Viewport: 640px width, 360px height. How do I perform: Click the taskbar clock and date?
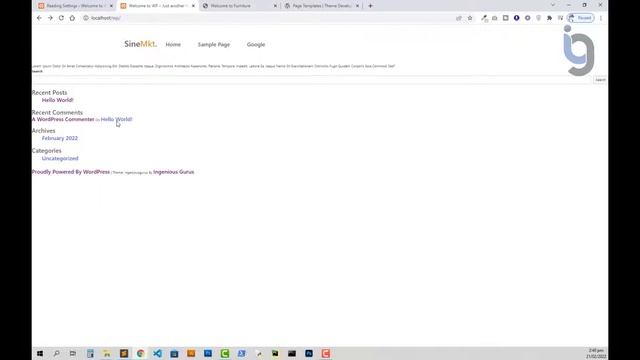coord(596,353)
